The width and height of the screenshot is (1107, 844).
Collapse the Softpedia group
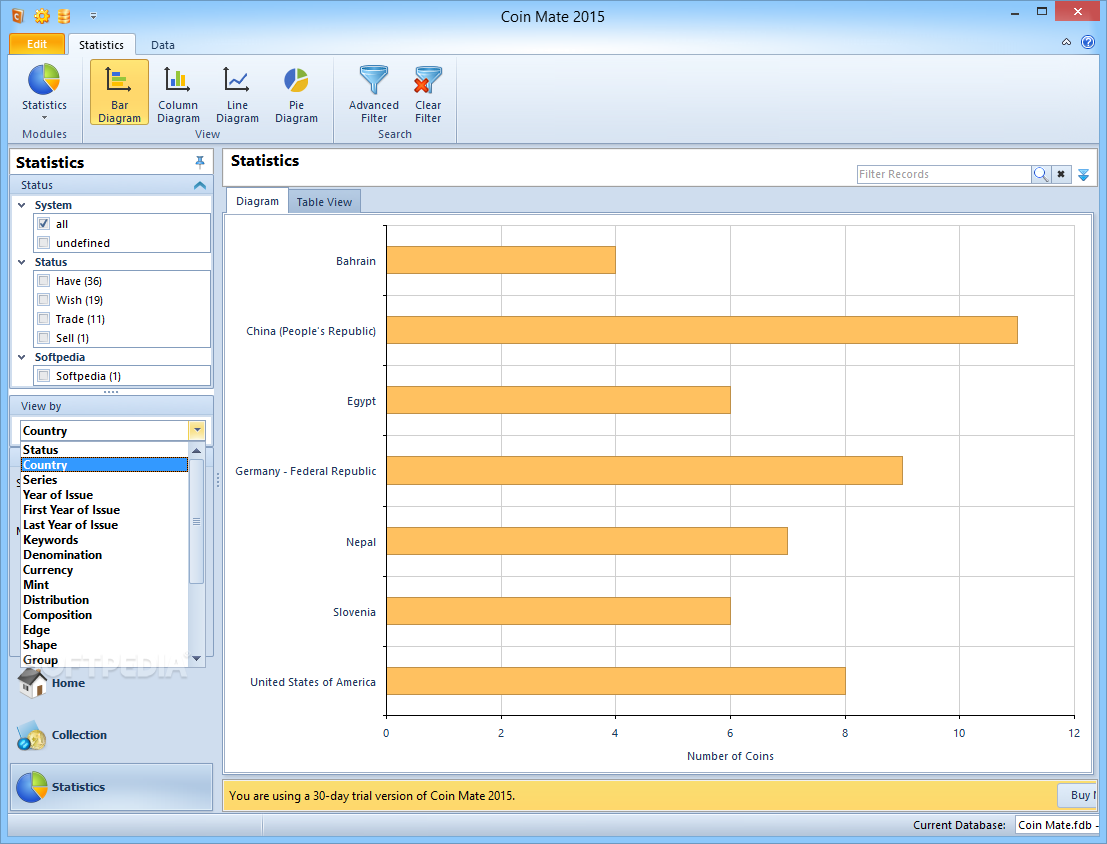pyautogui.click(x=22, y=357)
